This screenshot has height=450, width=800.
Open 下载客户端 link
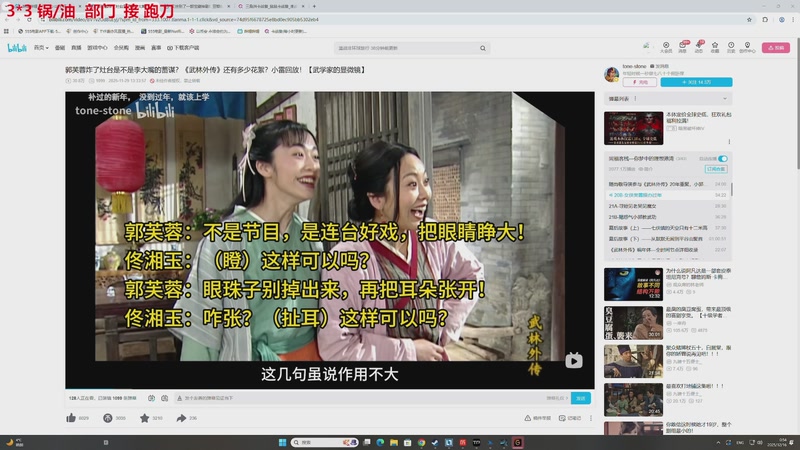(183, 47)
